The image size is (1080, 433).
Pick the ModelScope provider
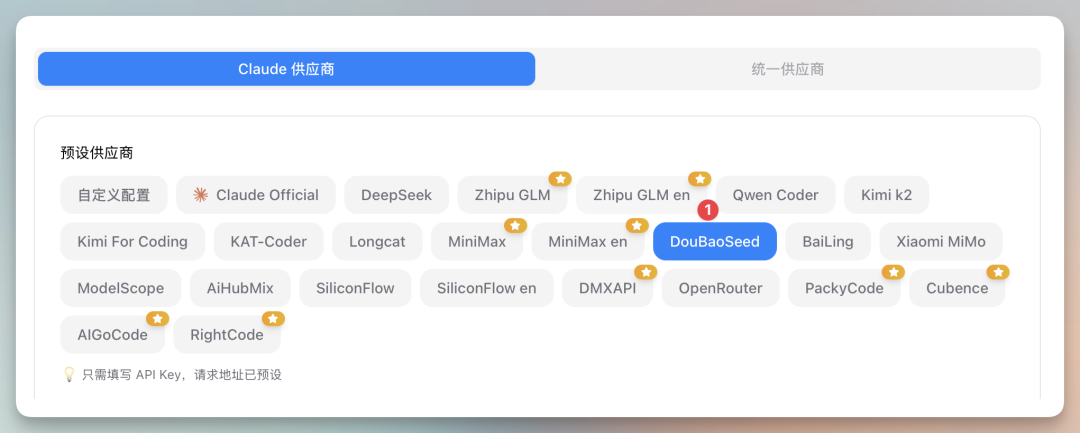click(x=121, y=288)
